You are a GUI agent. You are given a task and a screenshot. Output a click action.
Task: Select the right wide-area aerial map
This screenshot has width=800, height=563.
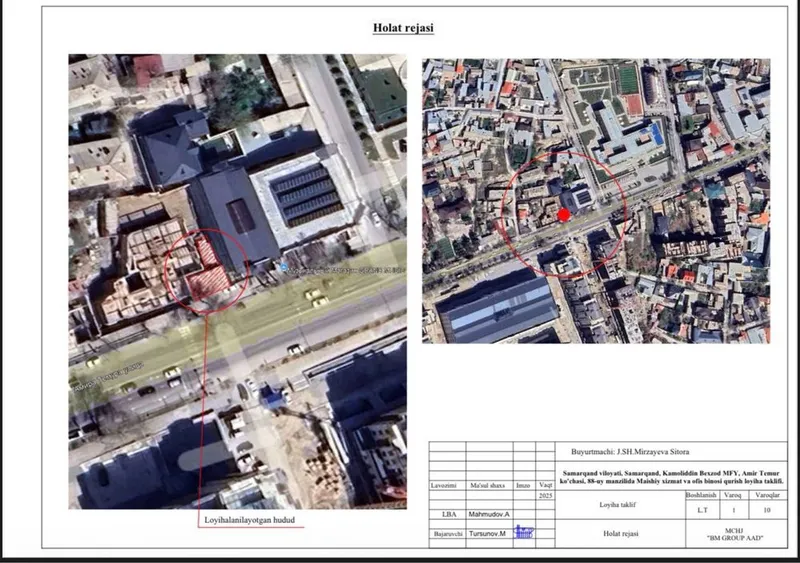pos(596,201)
